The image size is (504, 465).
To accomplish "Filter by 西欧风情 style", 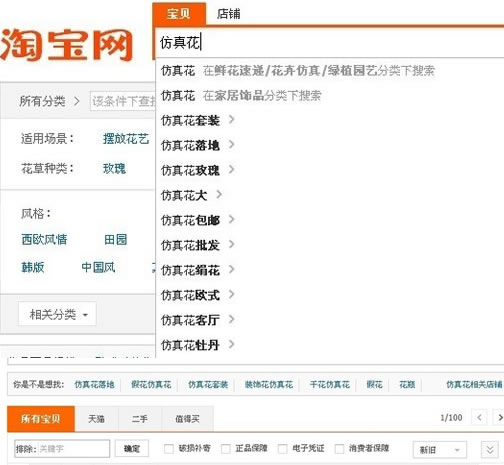I will [x=44, y=239].
